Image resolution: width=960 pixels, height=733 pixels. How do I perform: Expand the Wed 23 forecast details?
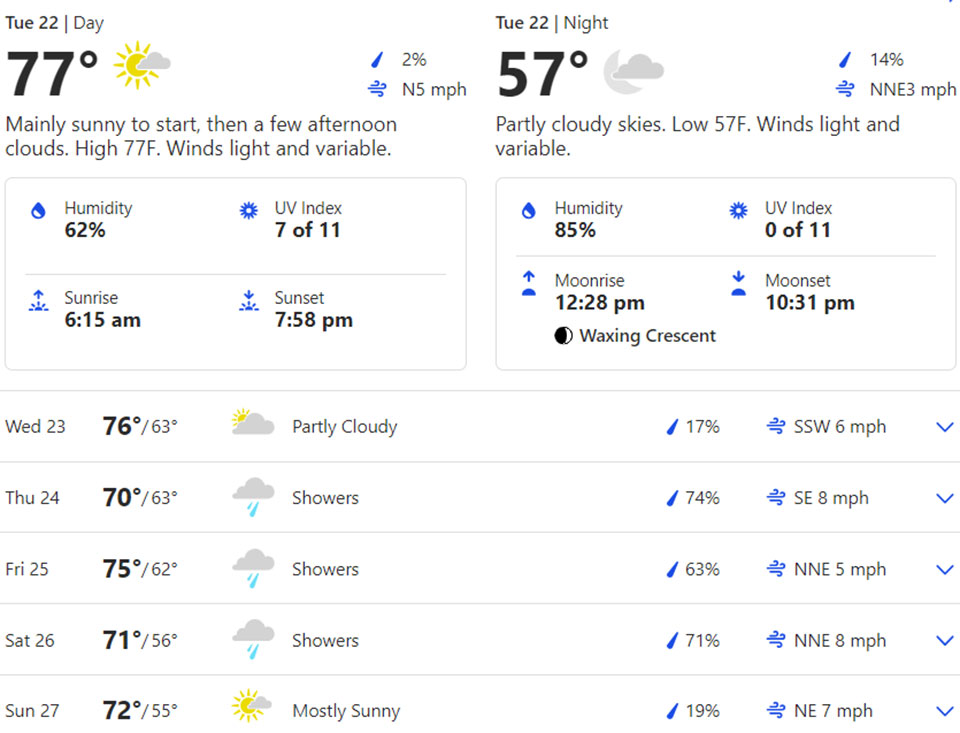(944, 427)
